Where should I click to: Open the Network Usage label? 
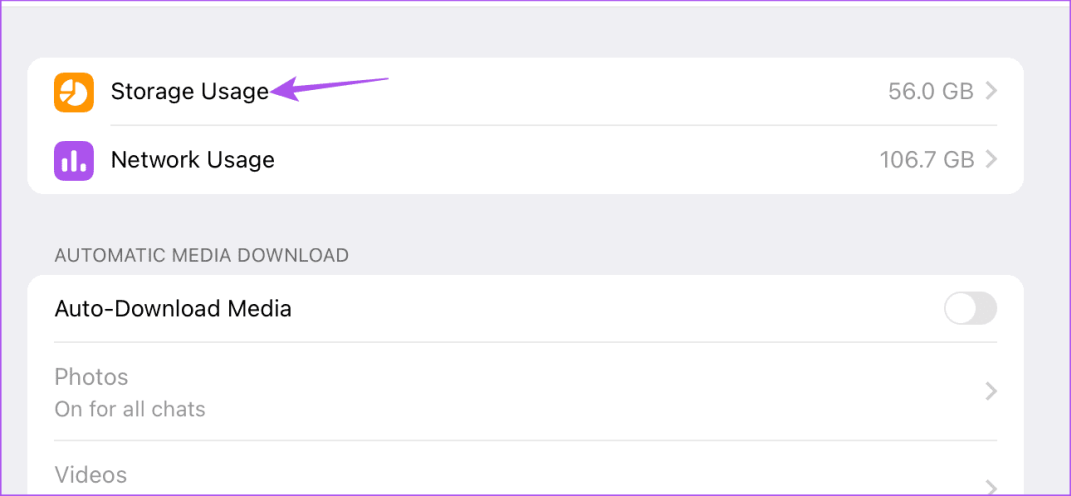pos(192,160)
